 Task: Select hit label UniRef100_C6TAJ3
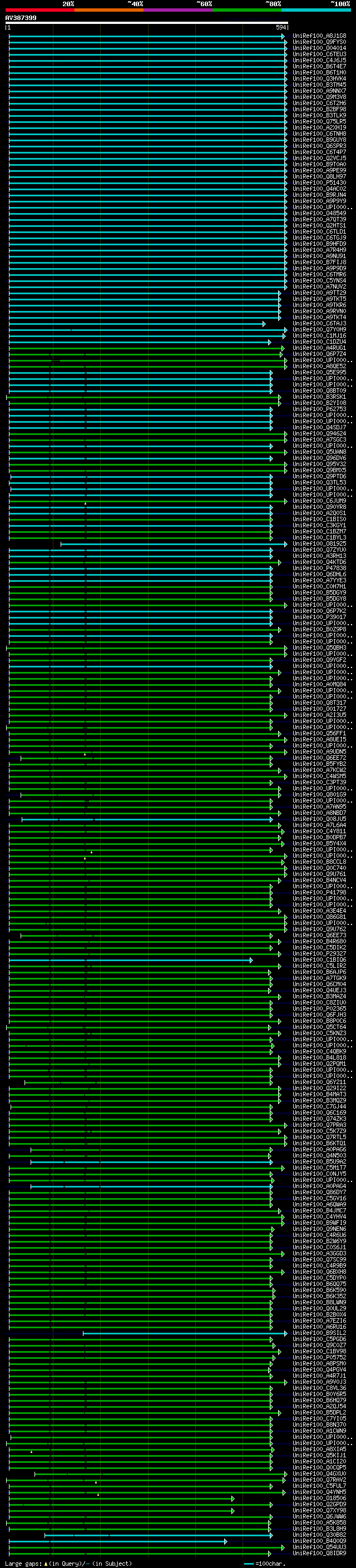[319, 323]
